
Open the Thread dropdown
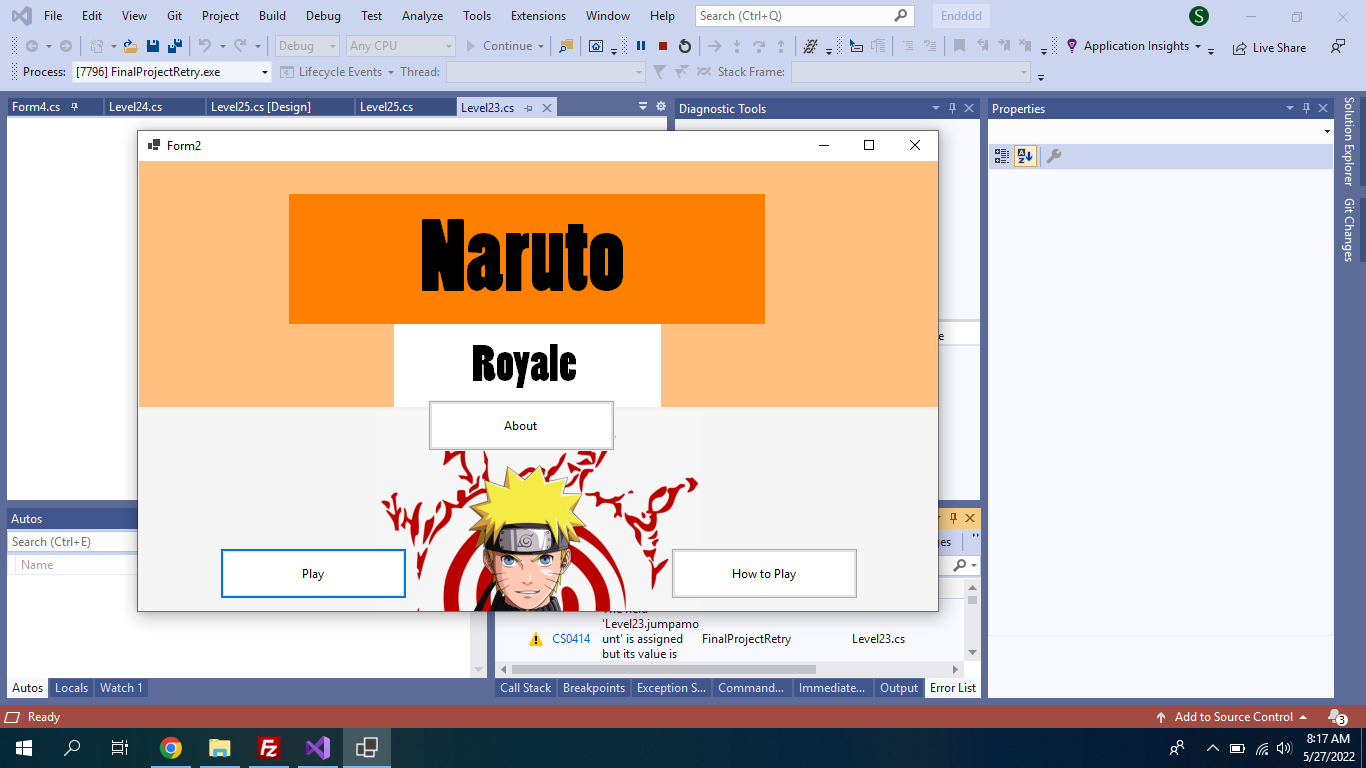pyautogui.click(x=546, y=72)
